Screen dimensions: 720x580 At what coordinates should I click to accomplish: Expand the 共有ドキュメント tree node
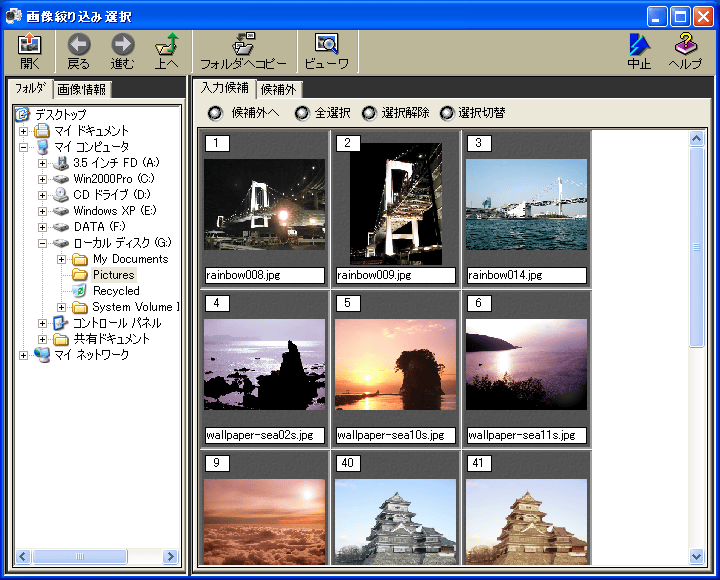(42, 339)
